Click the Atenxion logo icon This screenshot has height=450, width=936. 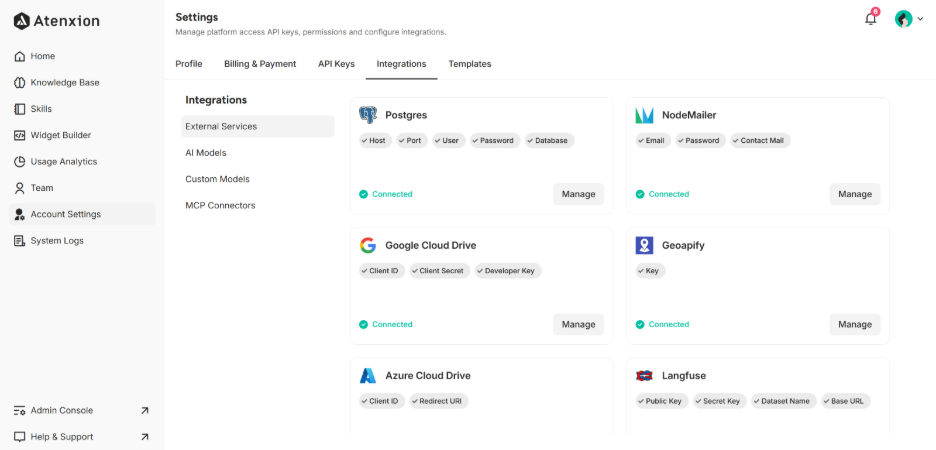click(21, 21)
